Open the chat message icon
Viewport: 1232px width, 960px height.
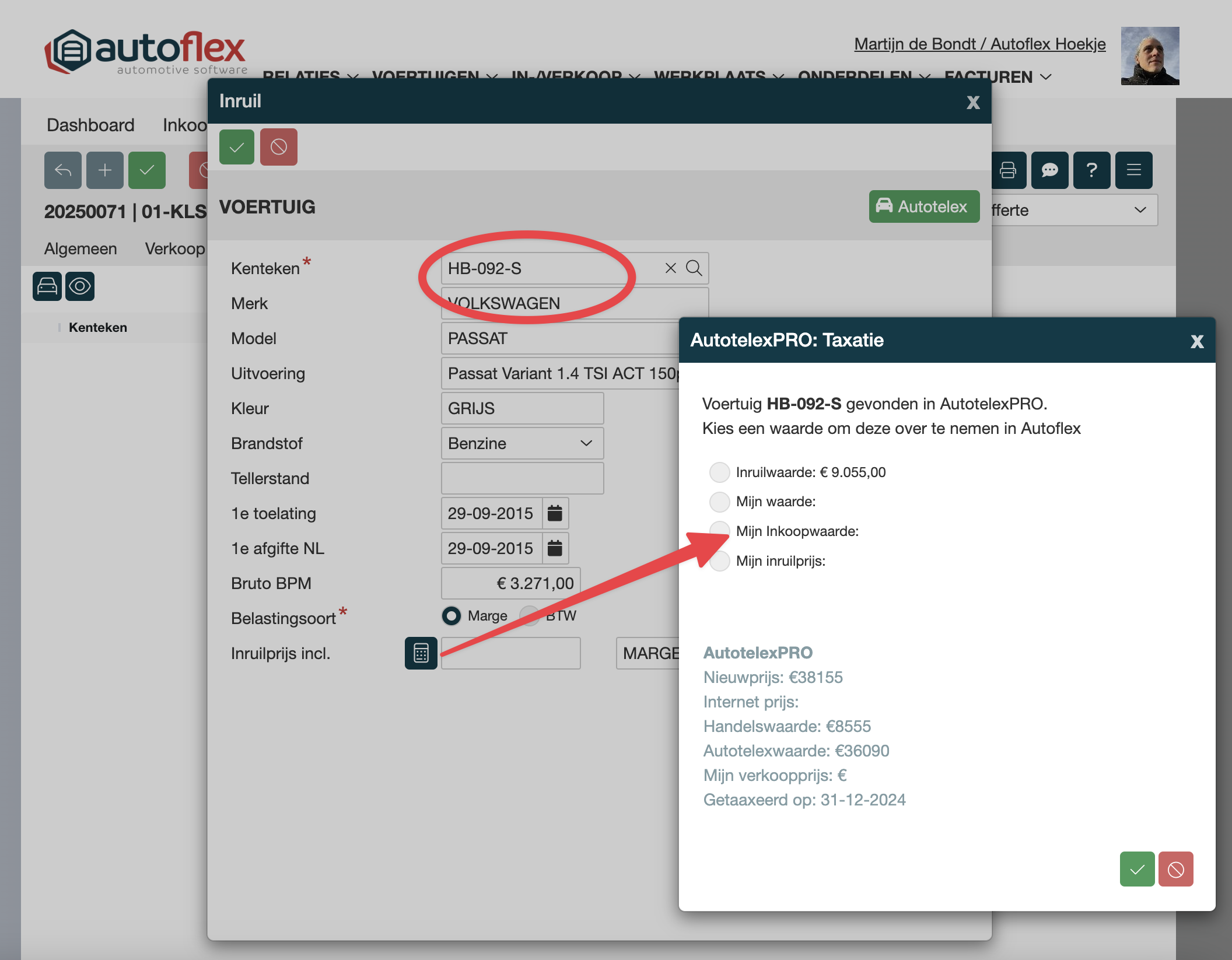tap(1049, 170)
